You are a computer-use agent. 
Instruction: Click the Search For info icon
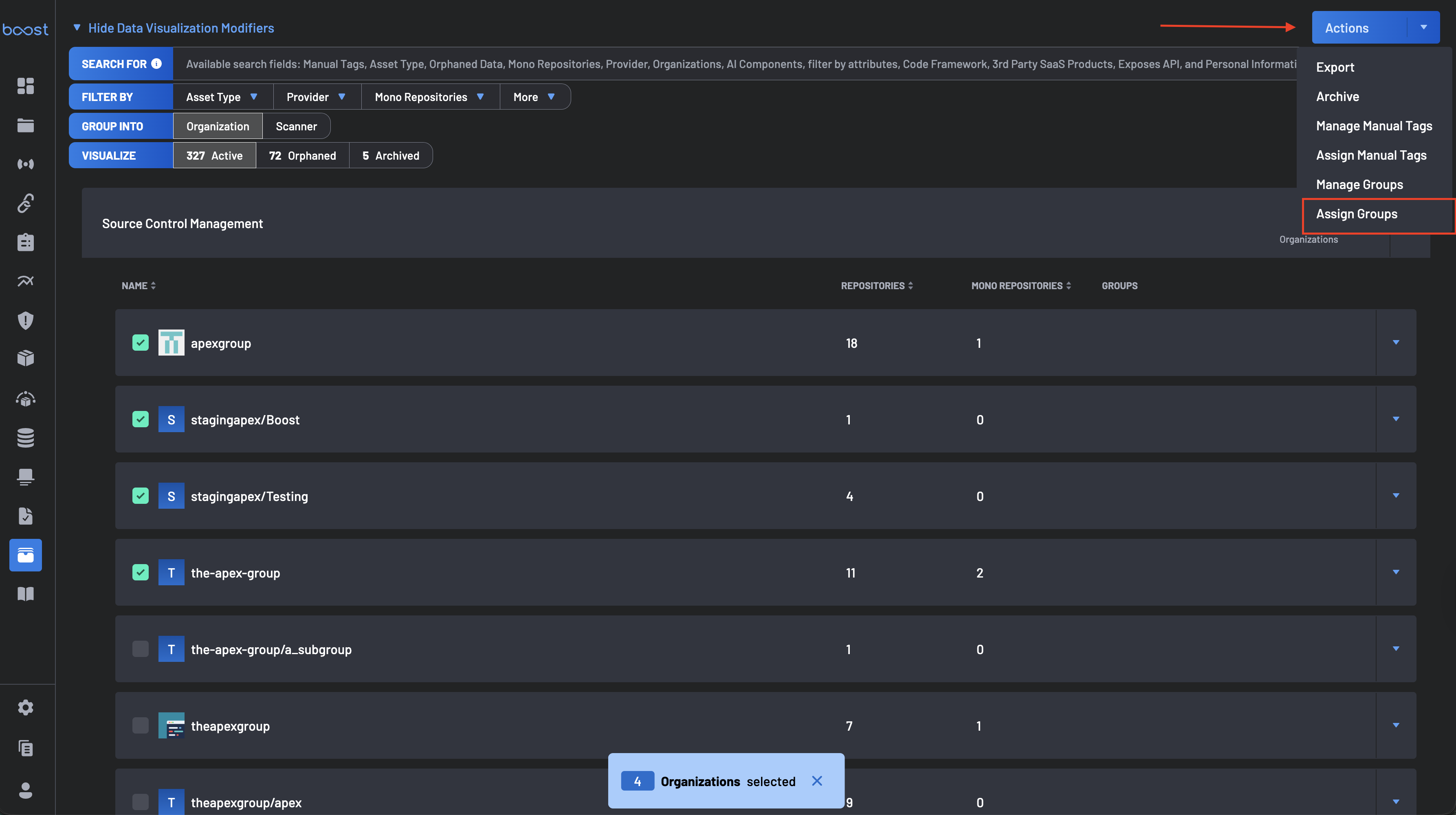pos(156,64)
